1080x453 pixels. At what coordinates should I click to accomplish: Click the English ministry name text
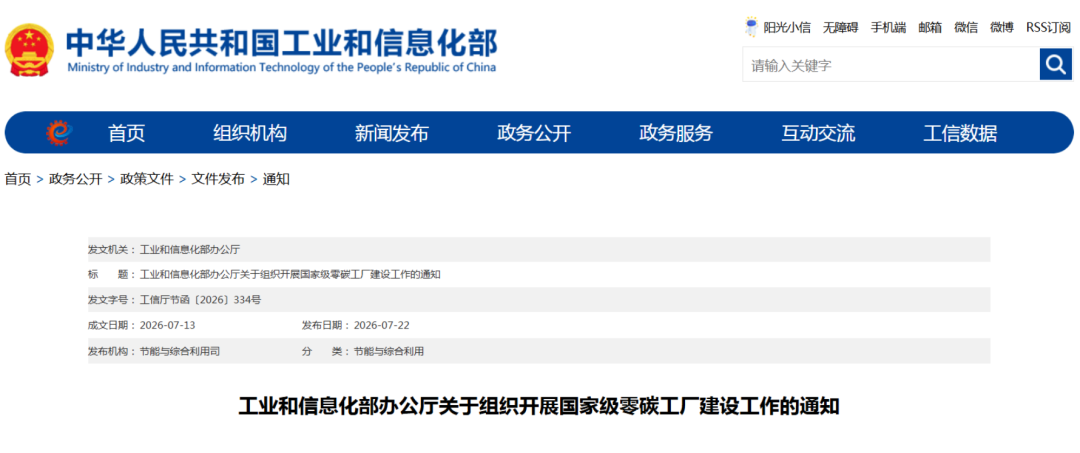[281, 67]
